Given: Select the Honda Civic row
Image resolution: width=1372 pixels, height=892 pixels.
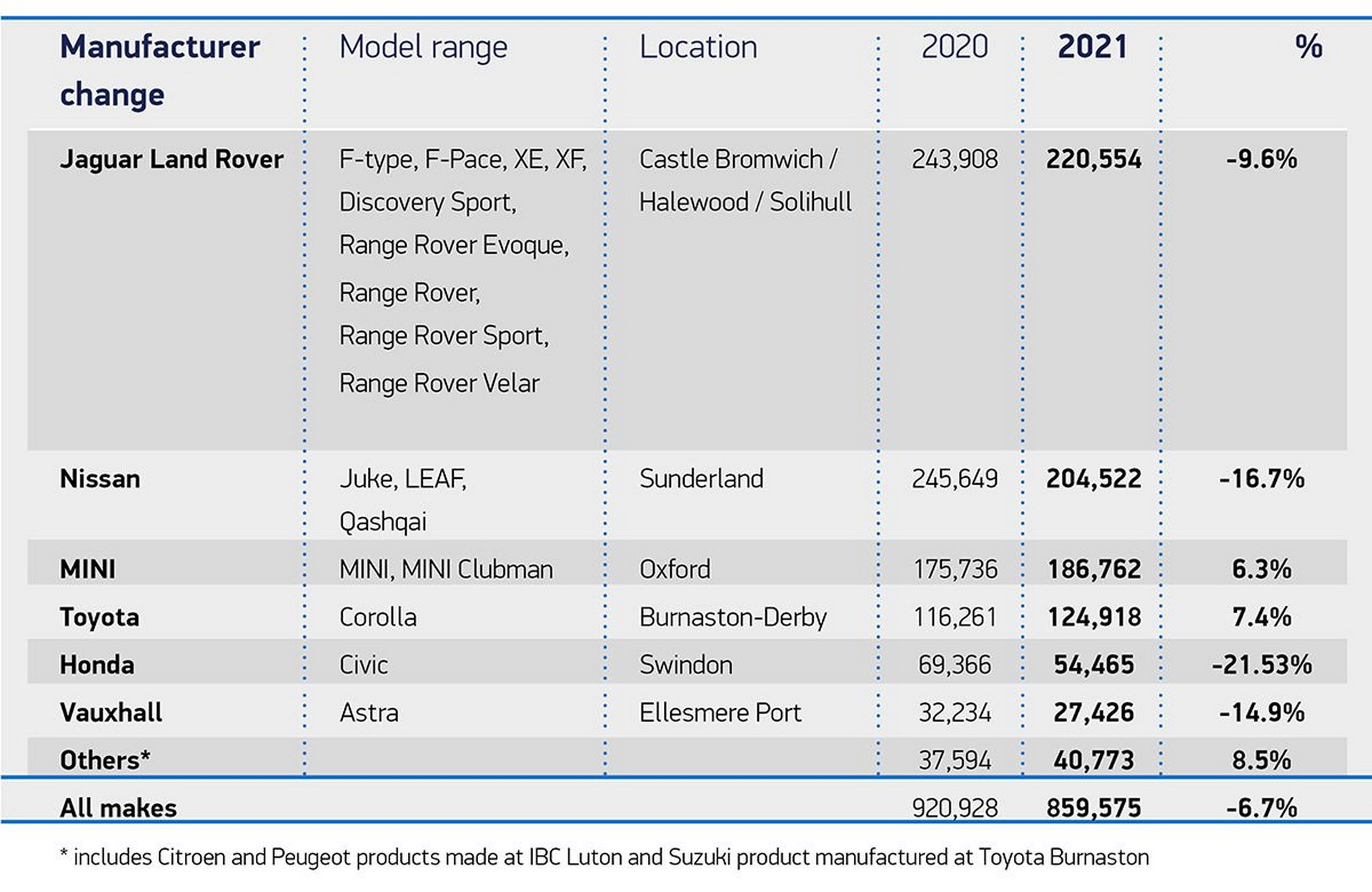Looking at the screenshot, I should click(95, 664).
